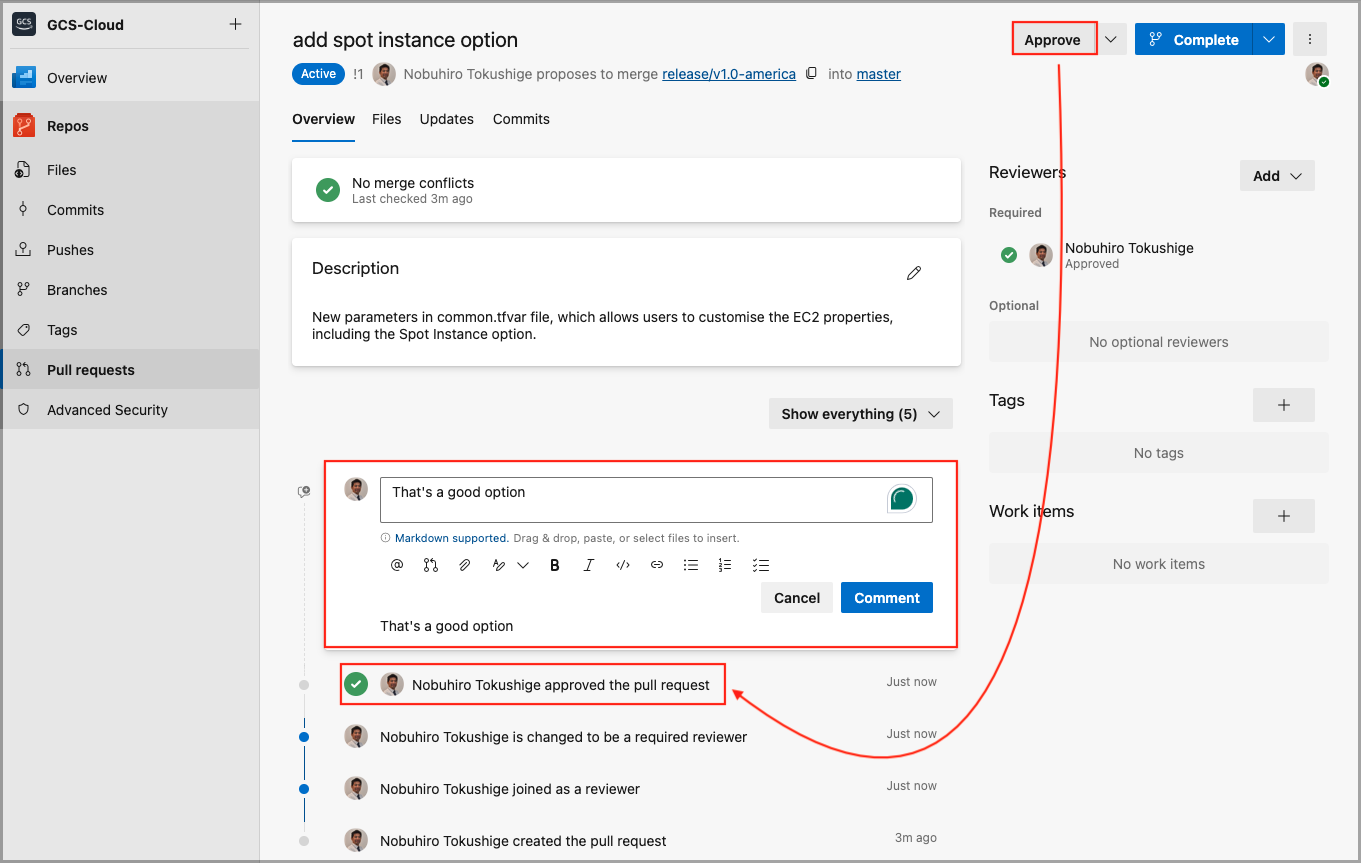Screen dimensions: 1361x863
Task: Insert code block using the code icon
Action: pos(623,565)
